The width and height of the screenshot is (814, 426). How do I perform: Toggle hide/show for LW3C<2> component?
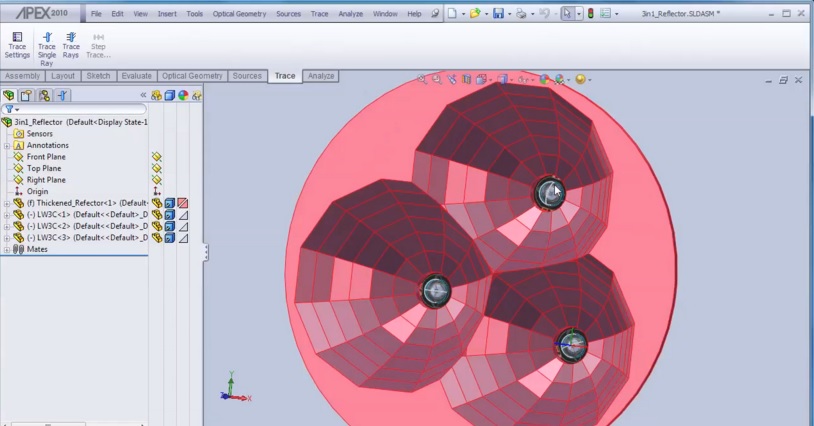click(156, 226)
